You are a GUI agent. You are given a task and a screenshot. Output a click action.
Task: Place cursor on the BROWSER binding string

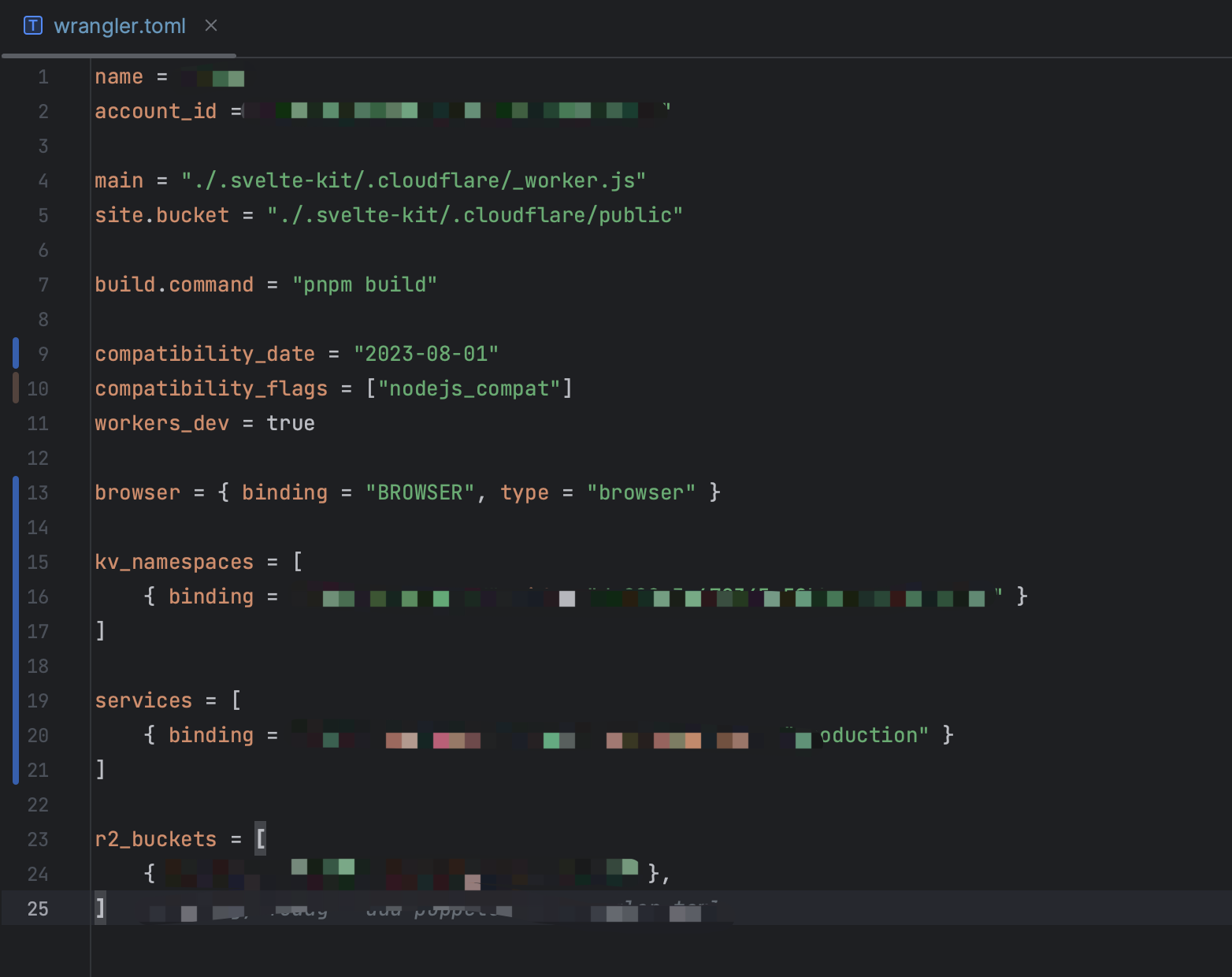click(x=419, y=492)
